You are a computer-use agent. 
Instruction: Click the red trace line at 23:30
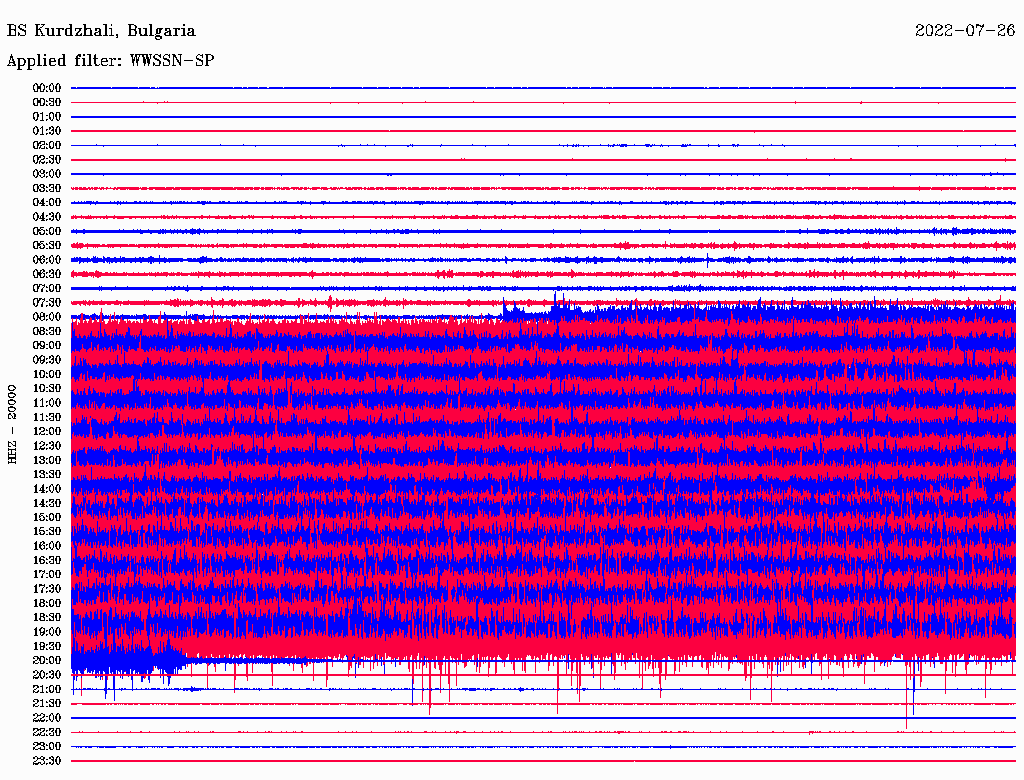(x=543, y=761)
